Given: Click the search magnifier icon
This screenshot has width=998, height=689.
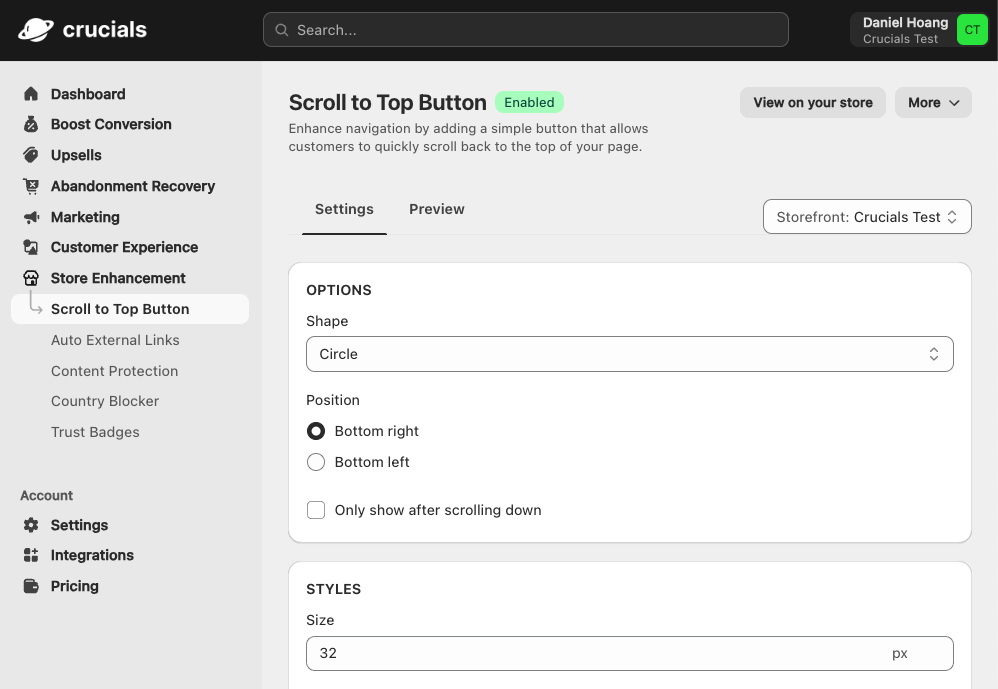Looking at the screenshot, I should coord(281,30).
